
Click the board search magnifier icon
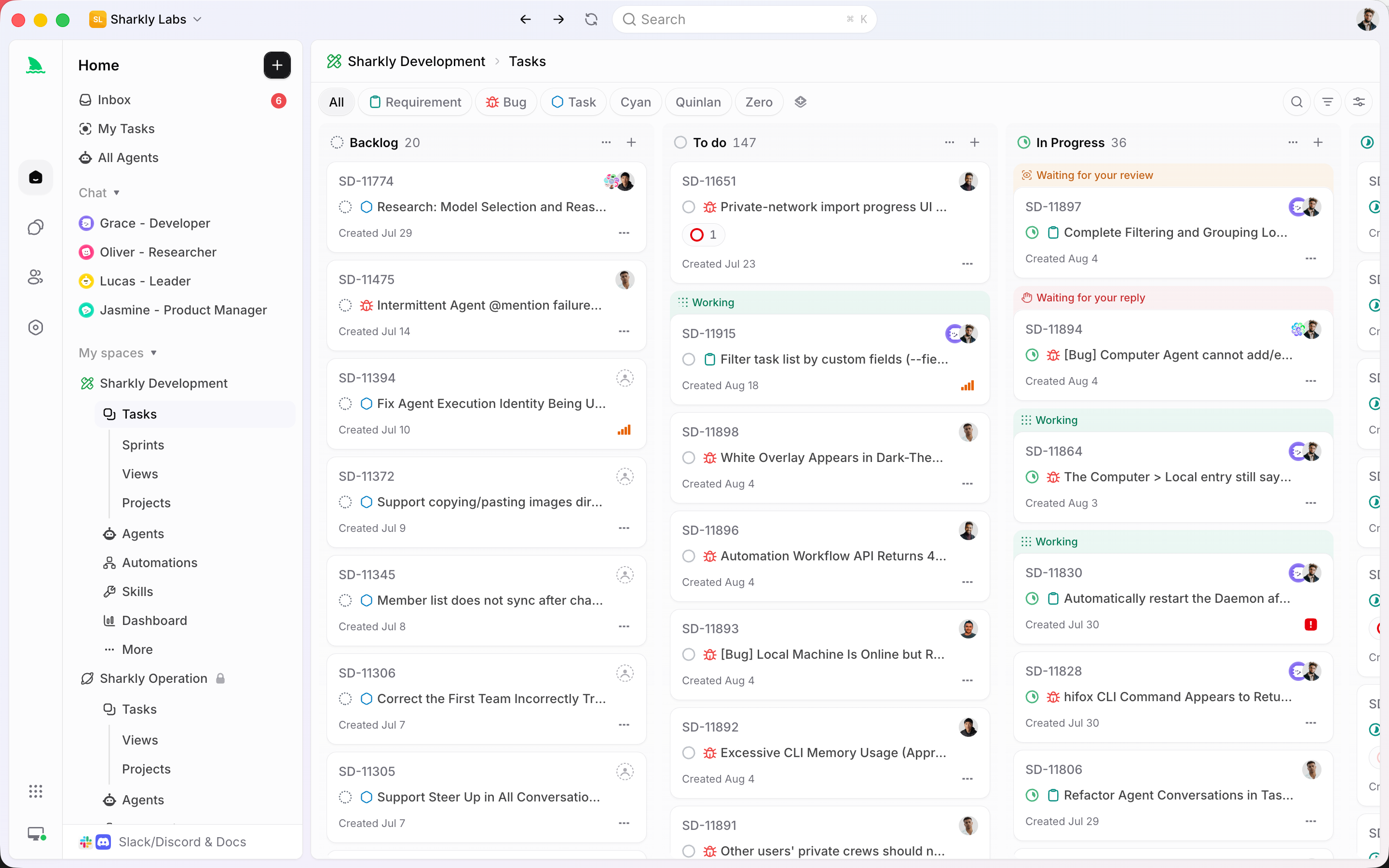tap(1296, 102)
